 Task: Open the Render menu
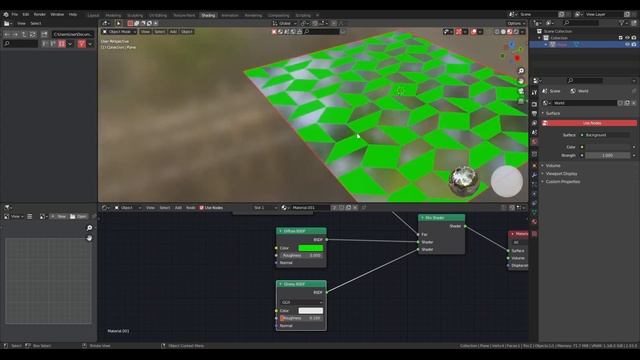point(40,14)
